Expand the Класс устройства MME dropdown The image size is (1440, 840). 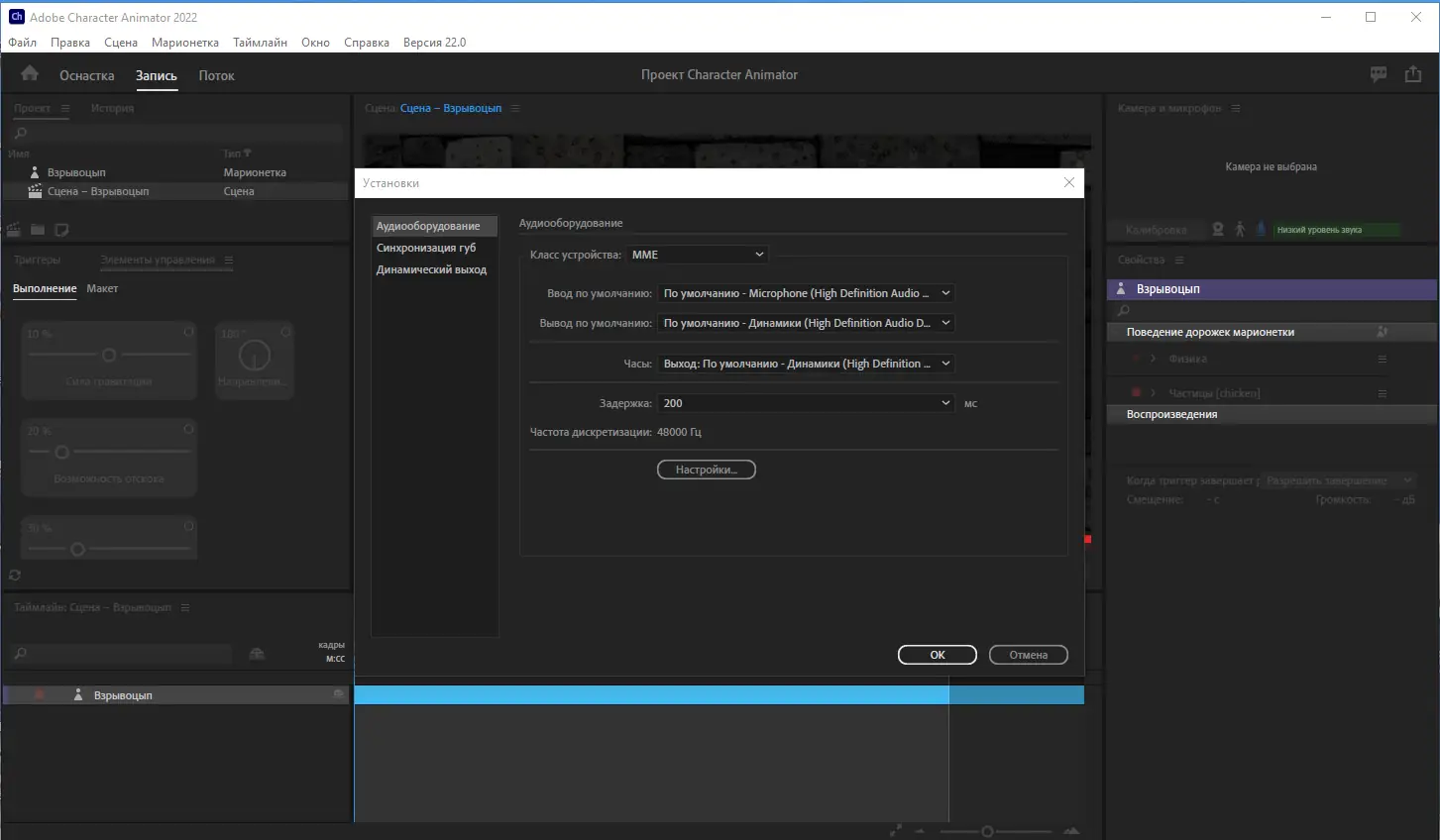click(x=698, y=255)
